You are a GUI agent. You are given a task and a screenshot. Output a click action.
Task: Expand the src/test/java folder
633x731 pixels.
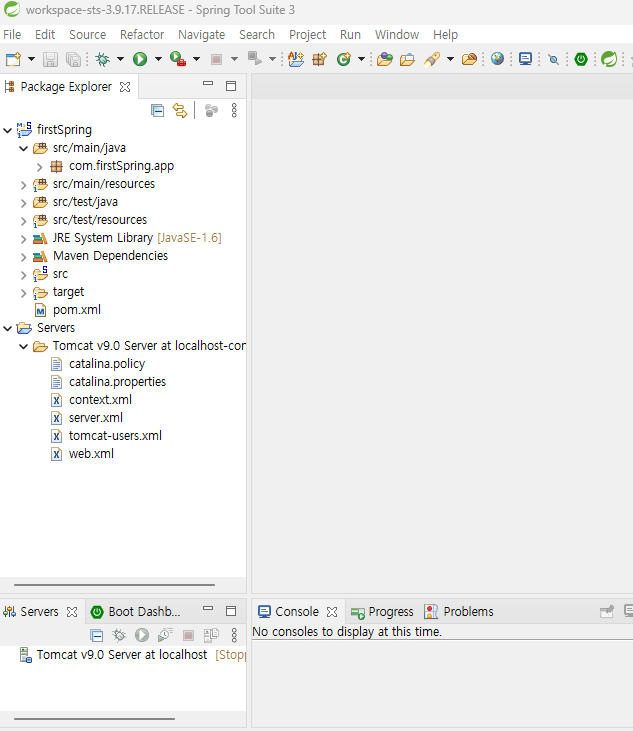pyautogui.click(x=23, y=202)
